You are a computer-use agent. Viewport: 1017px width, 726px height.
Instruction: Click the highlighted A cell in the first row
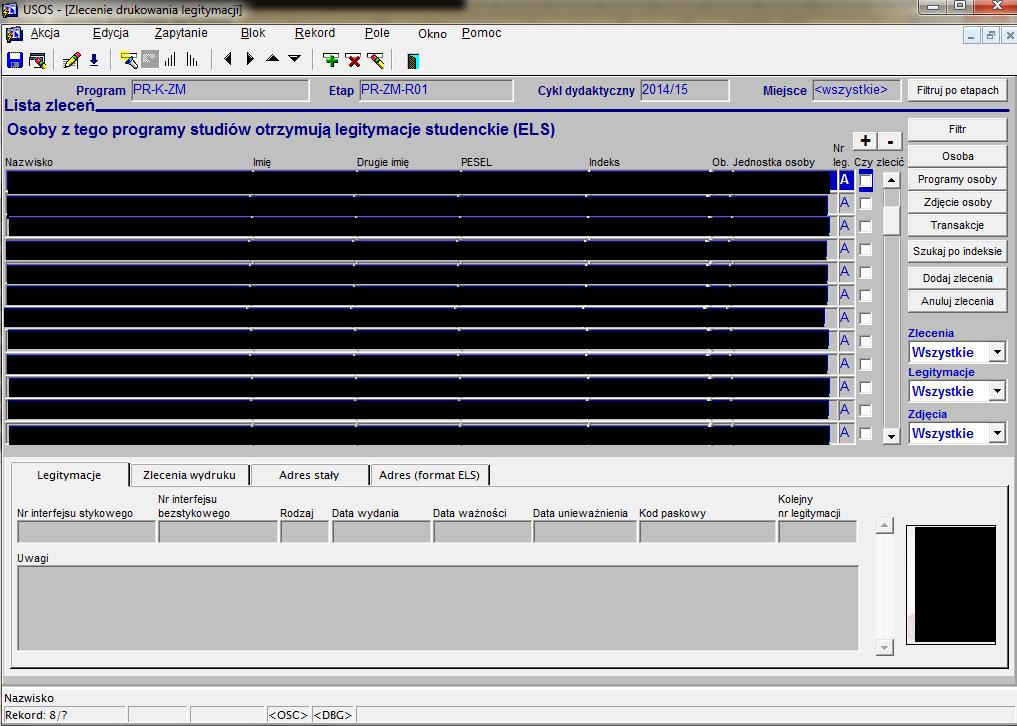tap(844, 180)
